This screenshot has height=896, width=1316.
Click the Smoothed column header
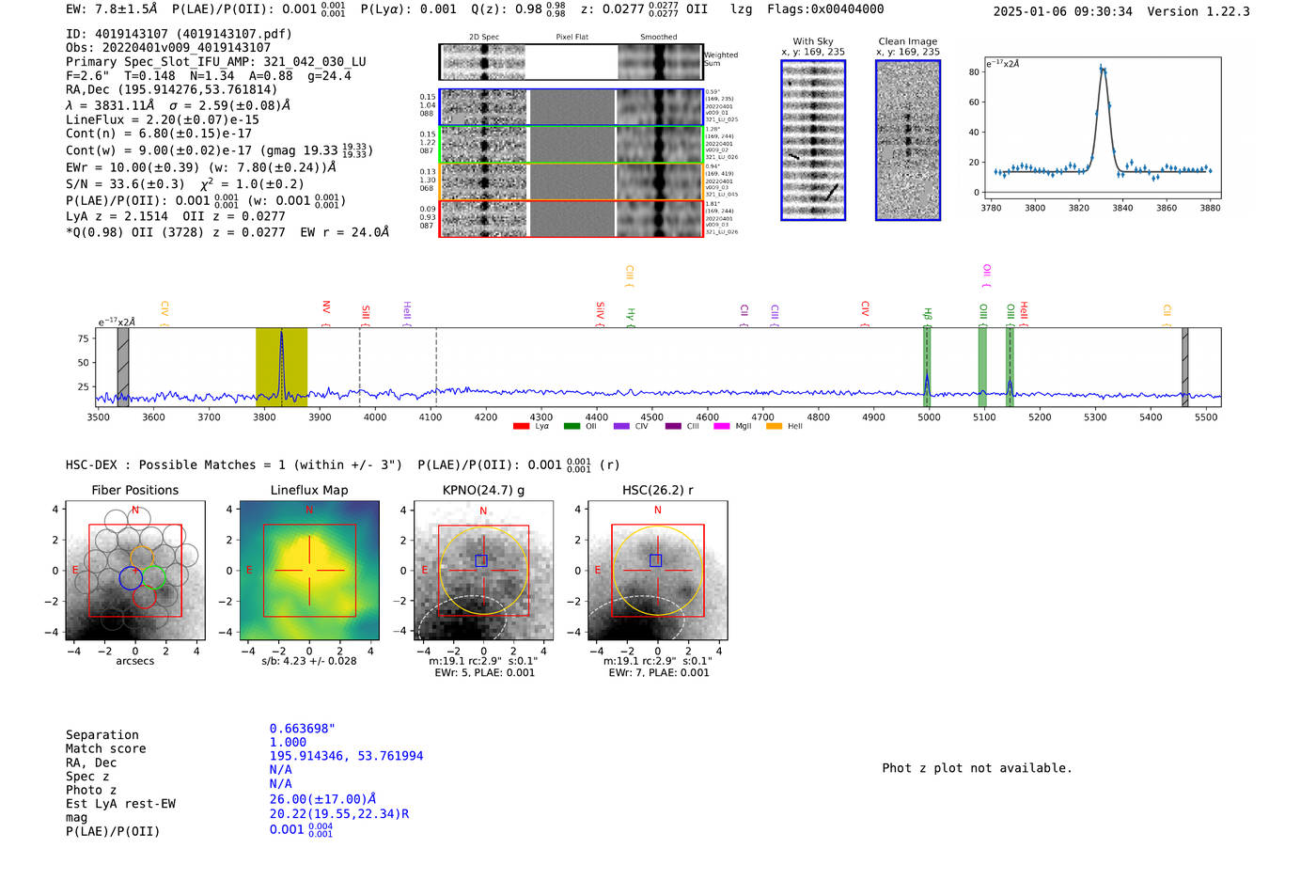pos(658,37)
